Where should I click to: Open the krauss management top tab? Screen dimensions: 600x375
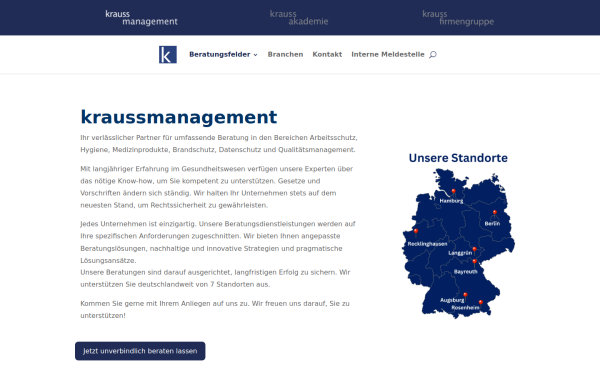141,18
